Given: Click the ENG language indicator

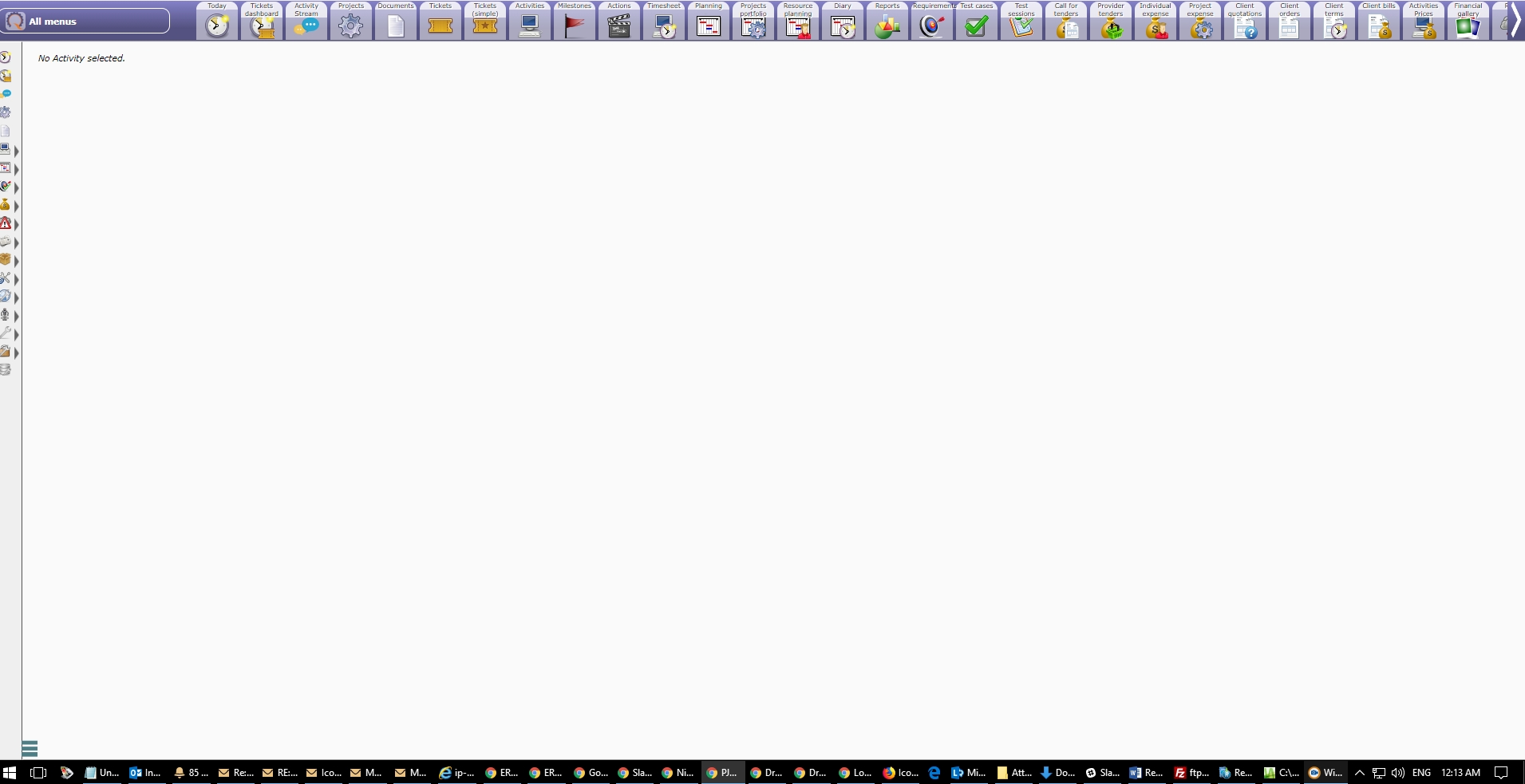Looking at the screenshot, I should (1421, 773).
